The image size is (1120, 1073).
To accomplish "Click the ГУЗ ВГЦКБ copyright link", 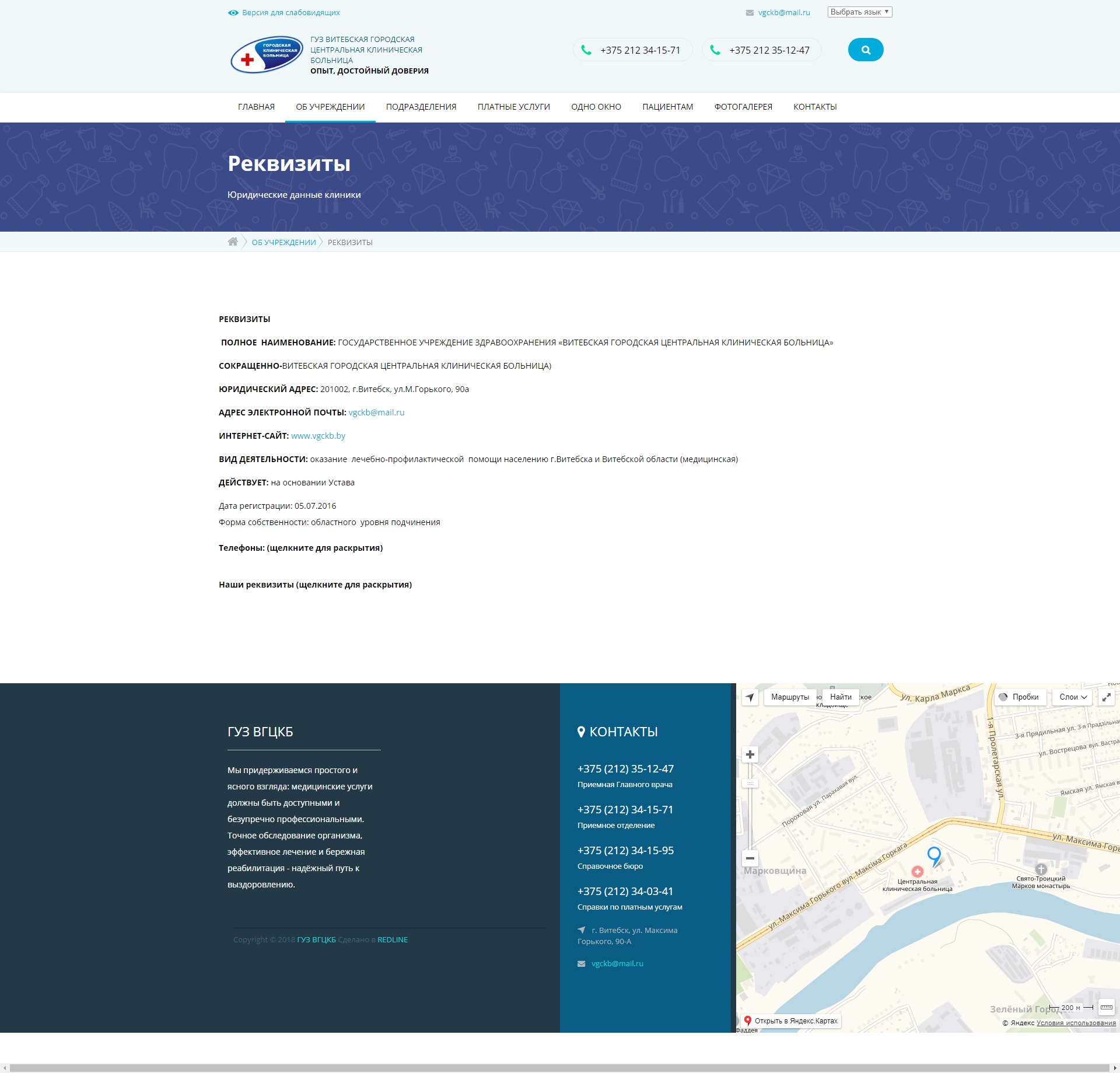I will (x=316, y=939).
